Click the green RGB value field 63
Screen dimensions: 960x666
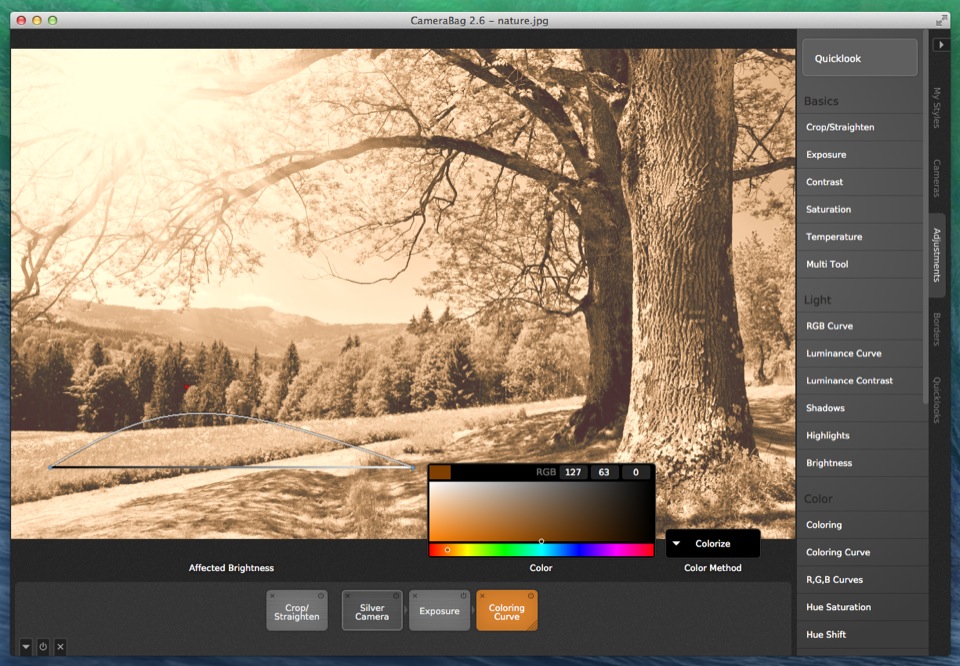coord(604,472)
